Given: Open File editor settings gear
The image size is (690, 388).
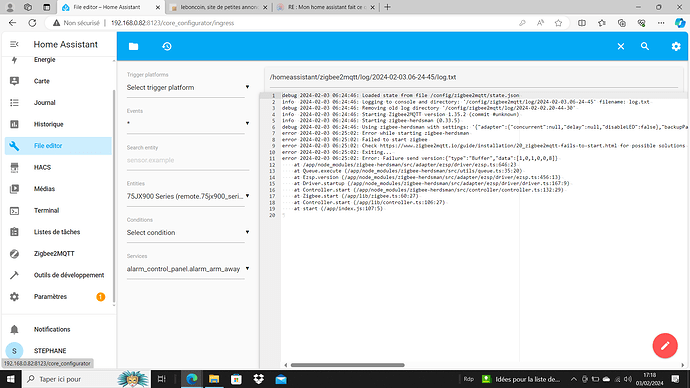Looking at the screenshot, I should point(676,46).
